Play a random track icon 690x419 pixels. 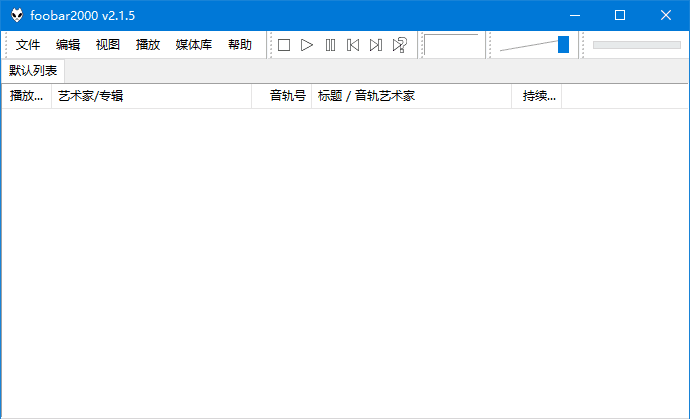tap(399, 45)
